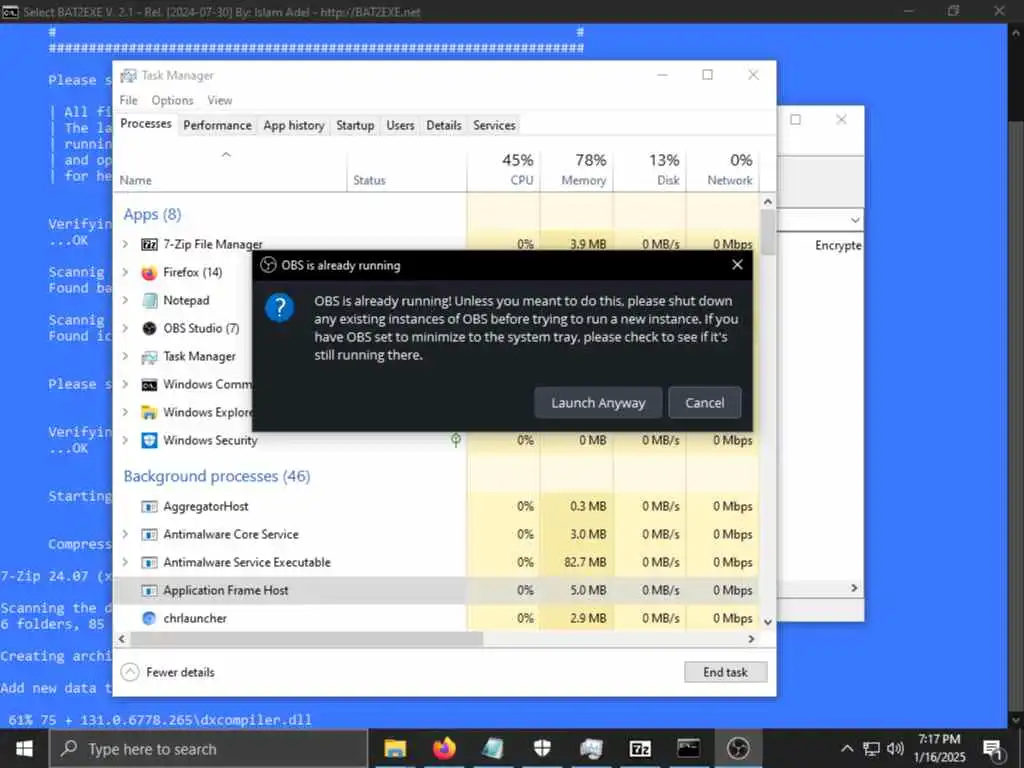Click Windows Explorer icon in process list
Image resolution: width=1024 pixels, height=768 pixels.
150,413
